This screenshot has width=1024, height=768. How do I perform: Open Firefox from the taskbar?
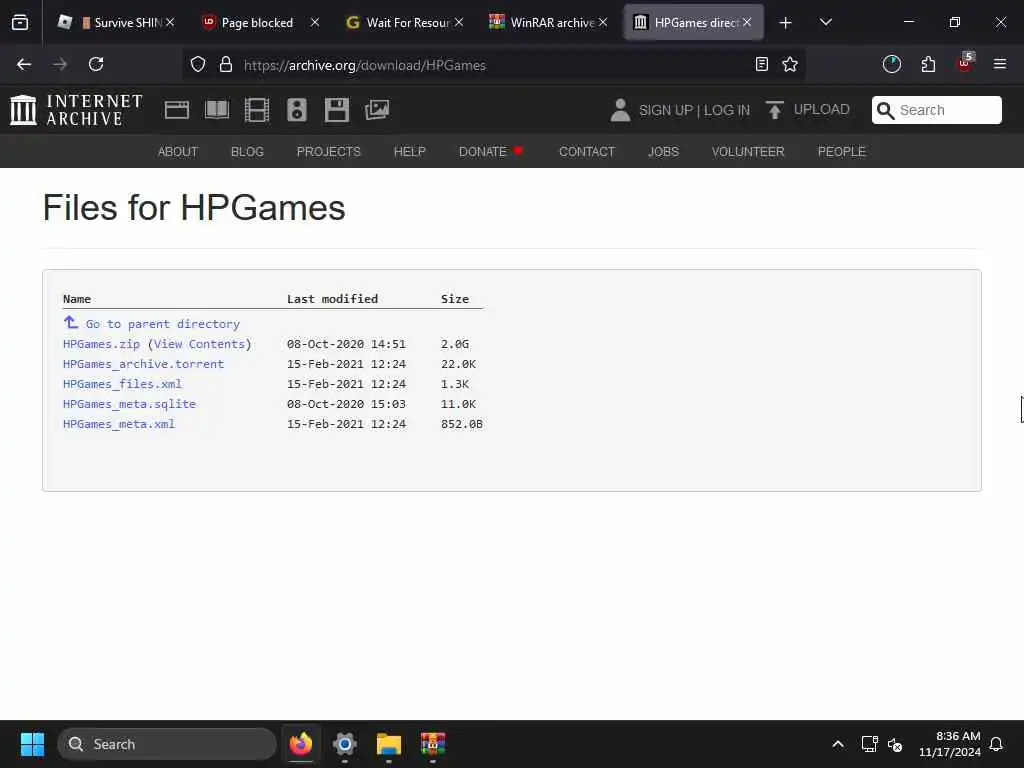[301, 744]
